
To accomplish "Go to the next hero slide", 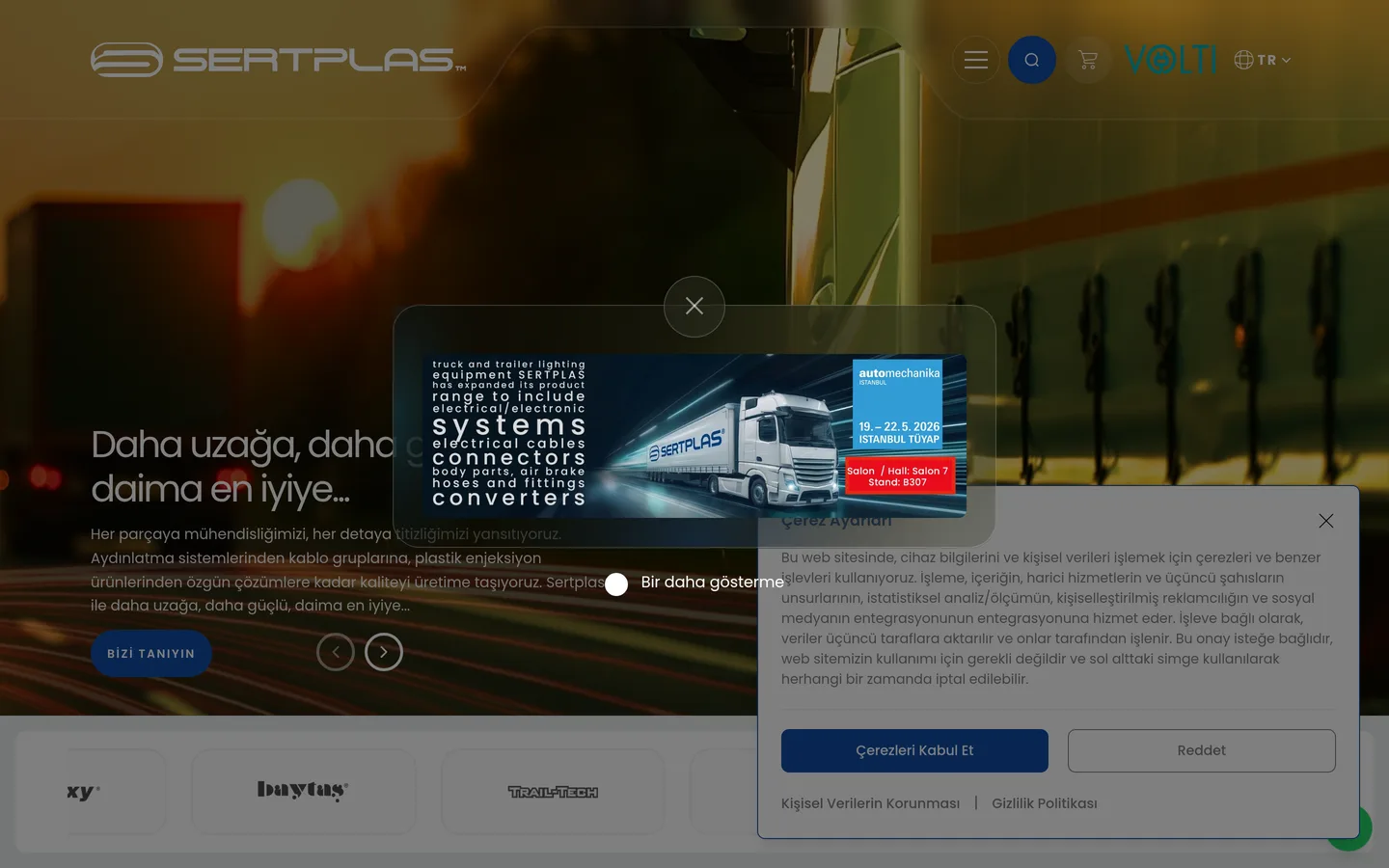I will [x=384, y=652].
